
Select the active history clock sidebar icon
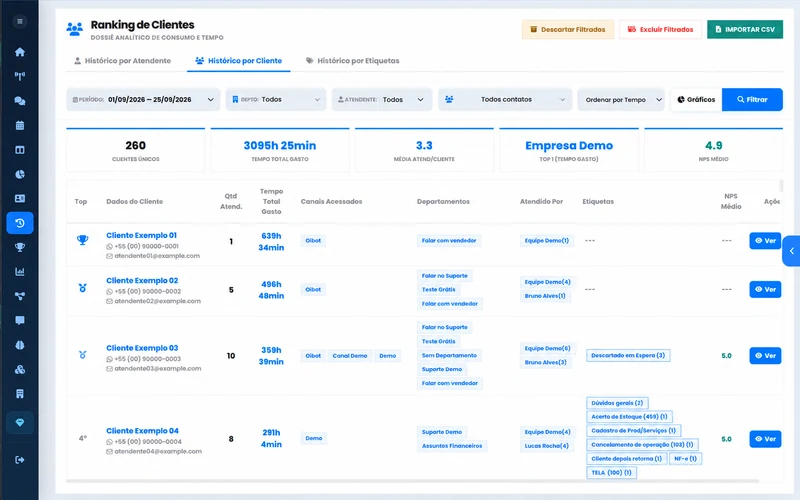[20, 223]
